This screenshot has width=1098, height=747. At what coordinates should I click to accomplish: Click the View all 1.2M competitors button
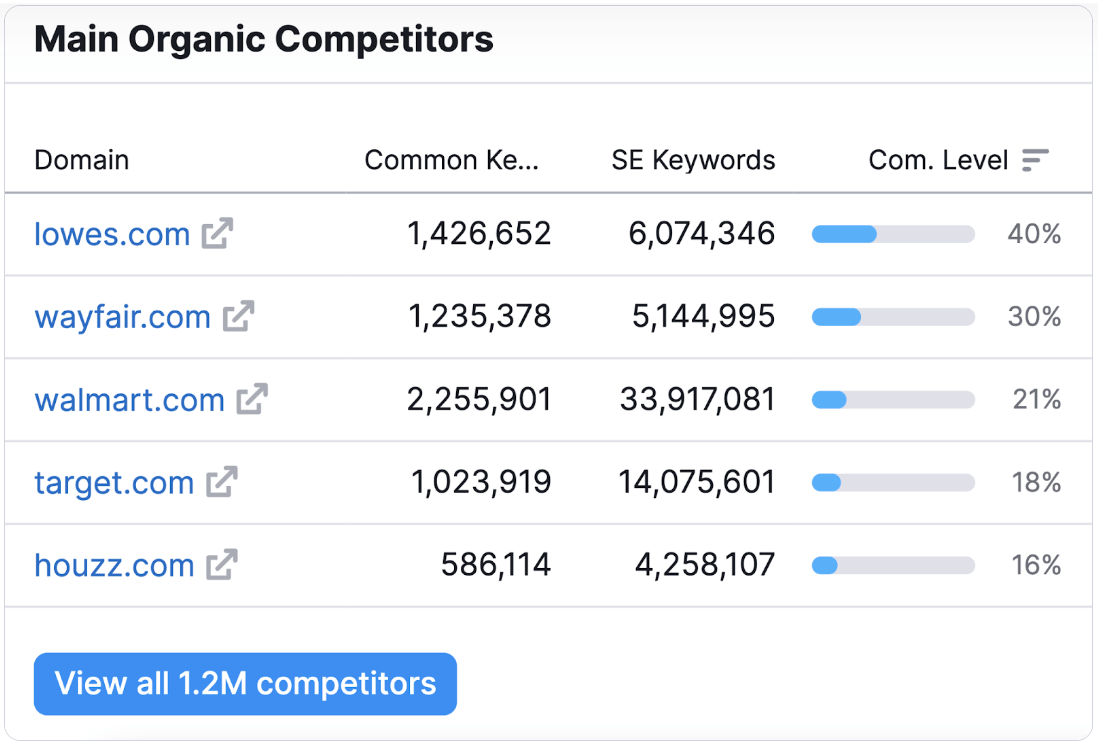[245, 684]
